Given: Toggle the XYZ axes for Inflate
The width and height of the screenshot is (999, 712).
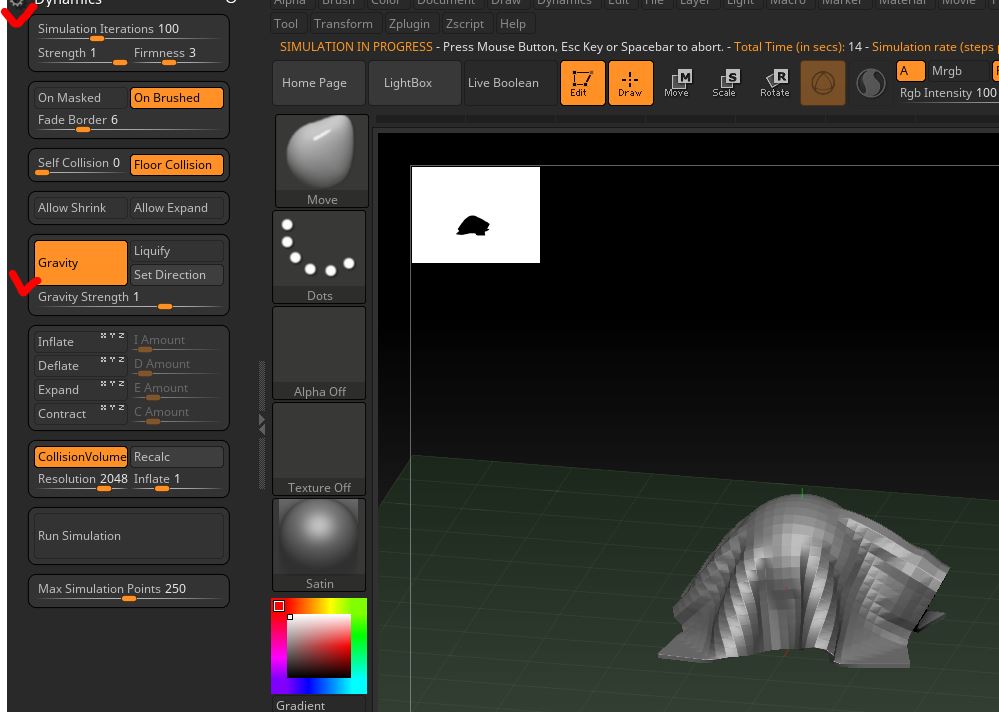Looking at the screenshot, I should click(112, 336).
